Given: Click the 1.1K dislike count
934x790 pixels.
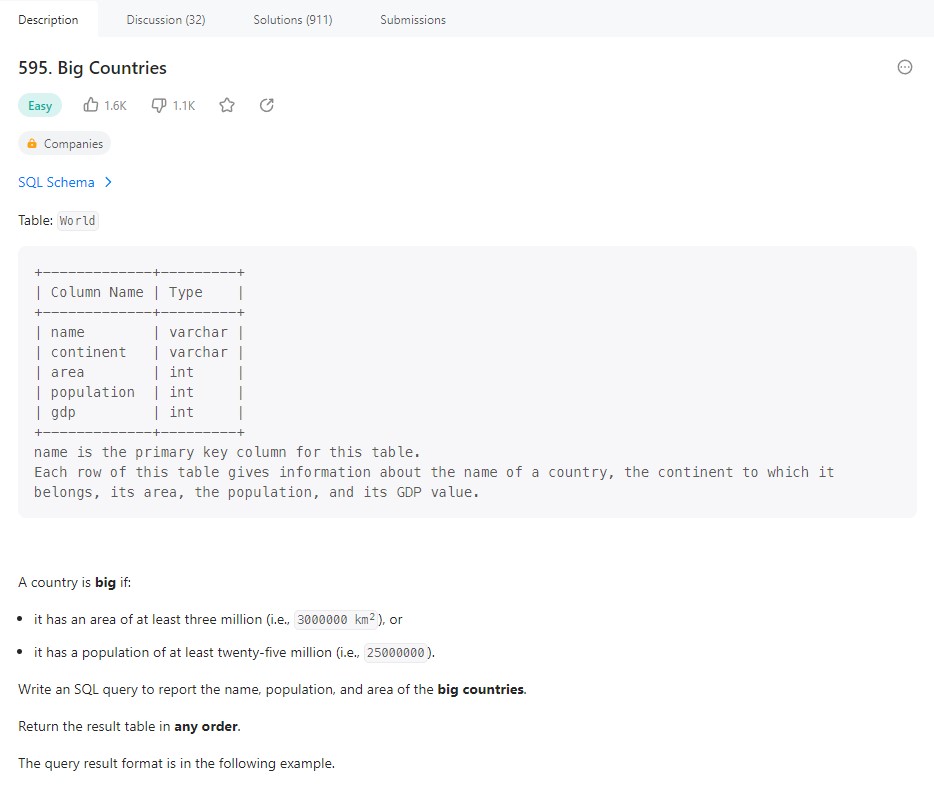Looking at the screenshot, I should tap(184, 106).
